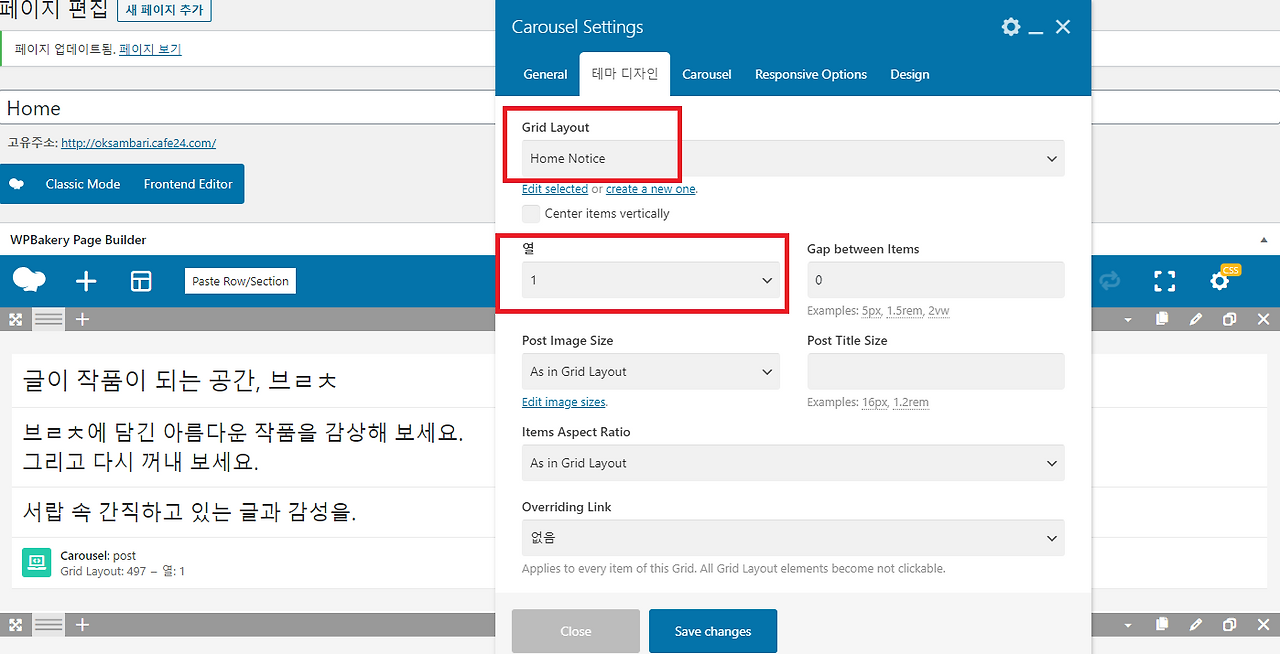
Task: Grab the move handle of the bottom row
Action: coord(16,624)
